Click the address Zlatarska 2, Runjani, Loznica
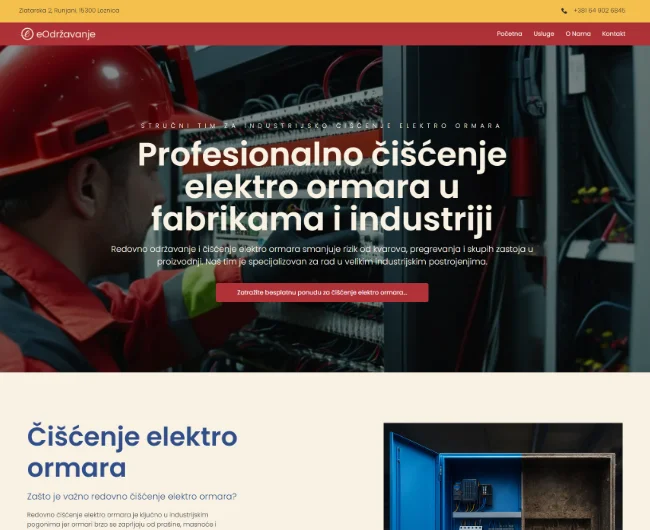 (x=69, y=10)
